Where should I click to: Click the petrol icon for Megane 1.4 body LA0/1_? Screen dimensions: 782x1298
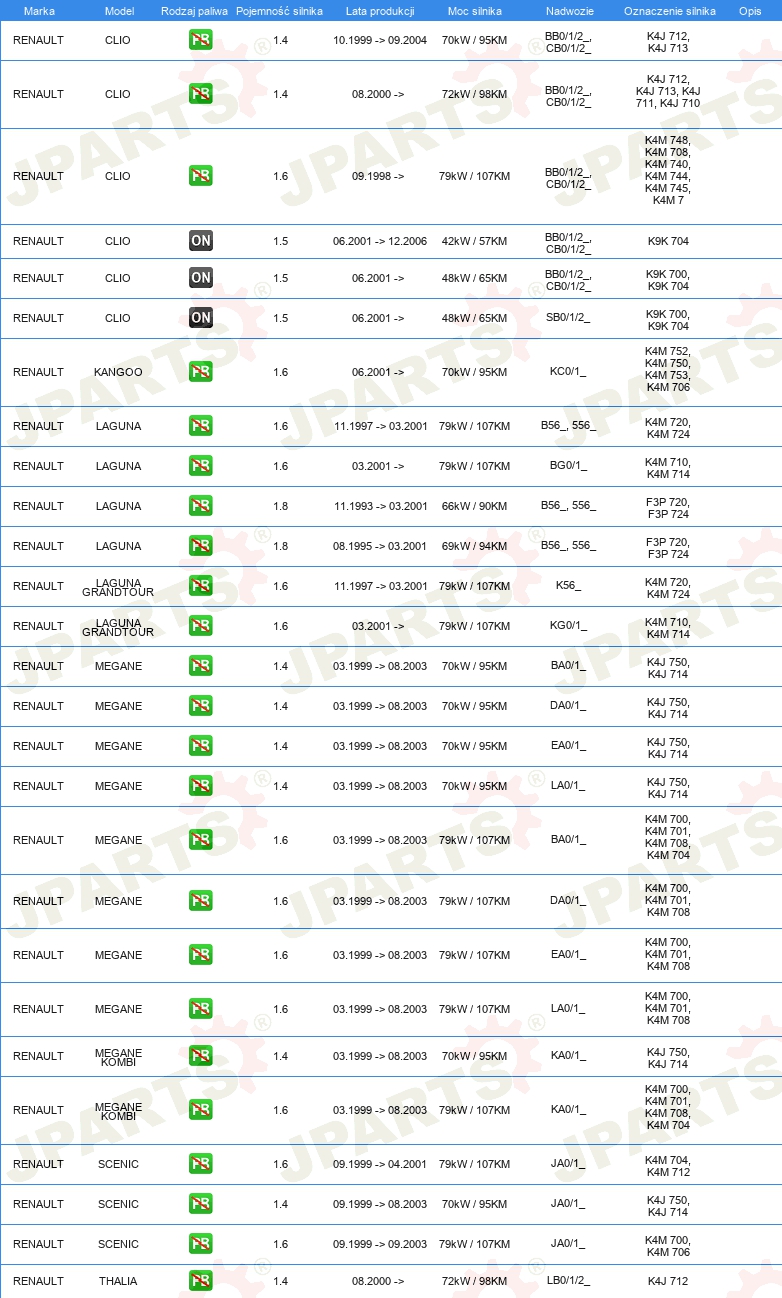pyautogui.click(x=201, y=786)
